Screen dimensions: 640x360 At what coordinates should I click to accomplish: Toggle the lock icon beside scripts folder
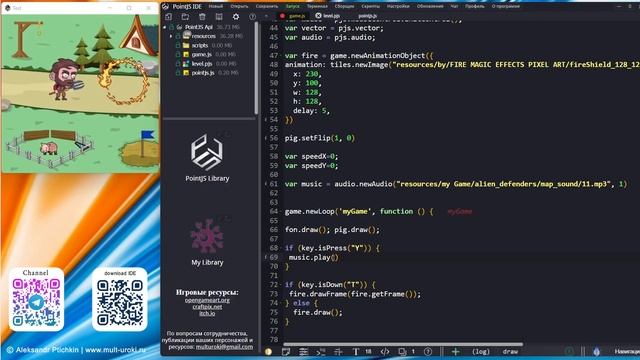[178, 45]
